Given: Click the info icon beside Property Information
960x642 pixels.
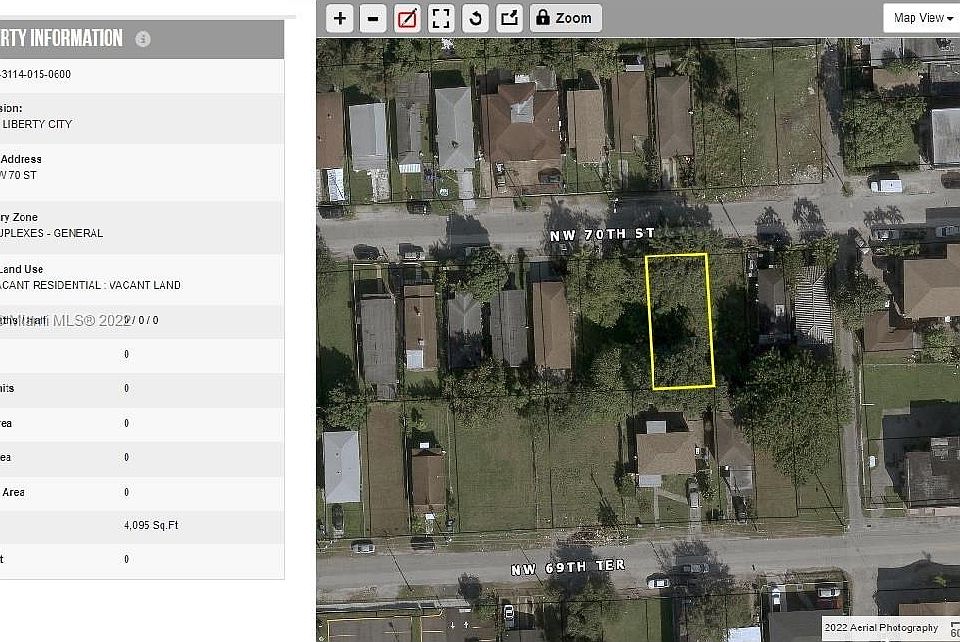Looking at the screenshot, I should coord(143,39).
